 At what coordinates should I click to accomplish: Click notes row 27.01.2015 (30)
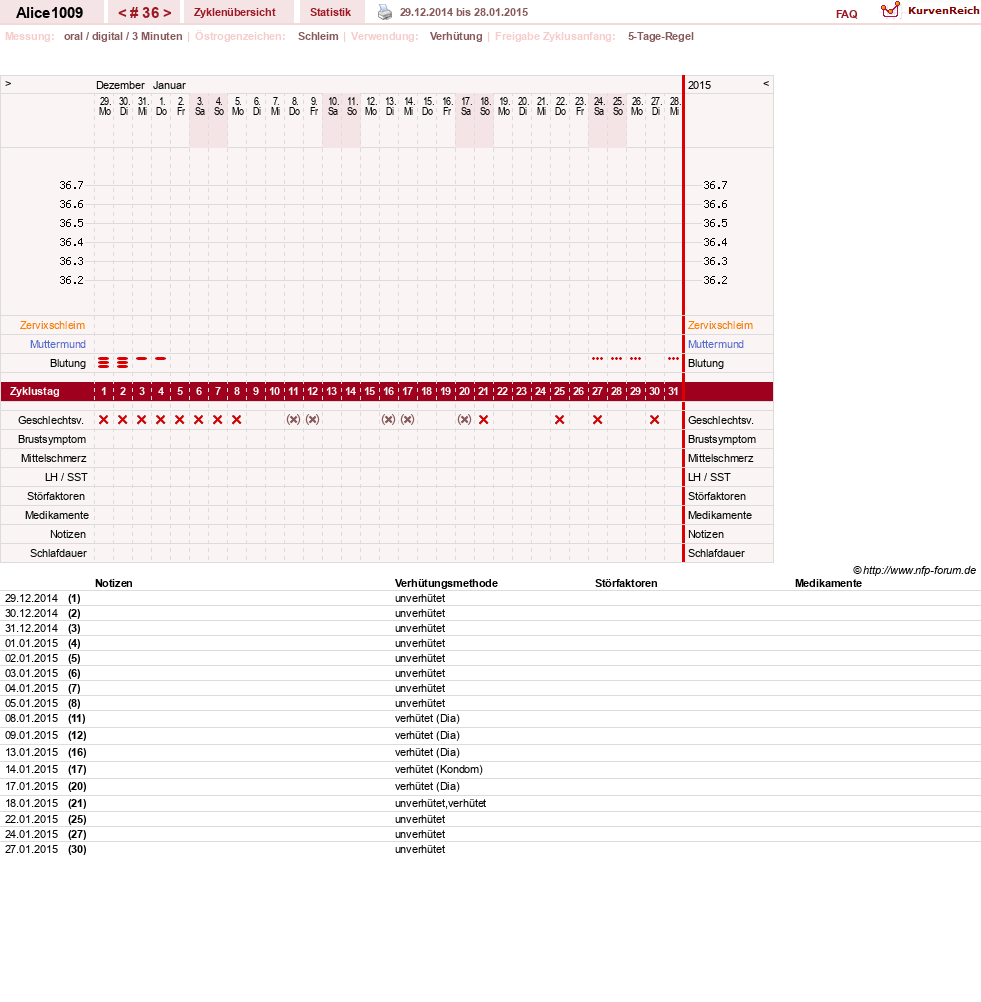(x=490, y=849)
